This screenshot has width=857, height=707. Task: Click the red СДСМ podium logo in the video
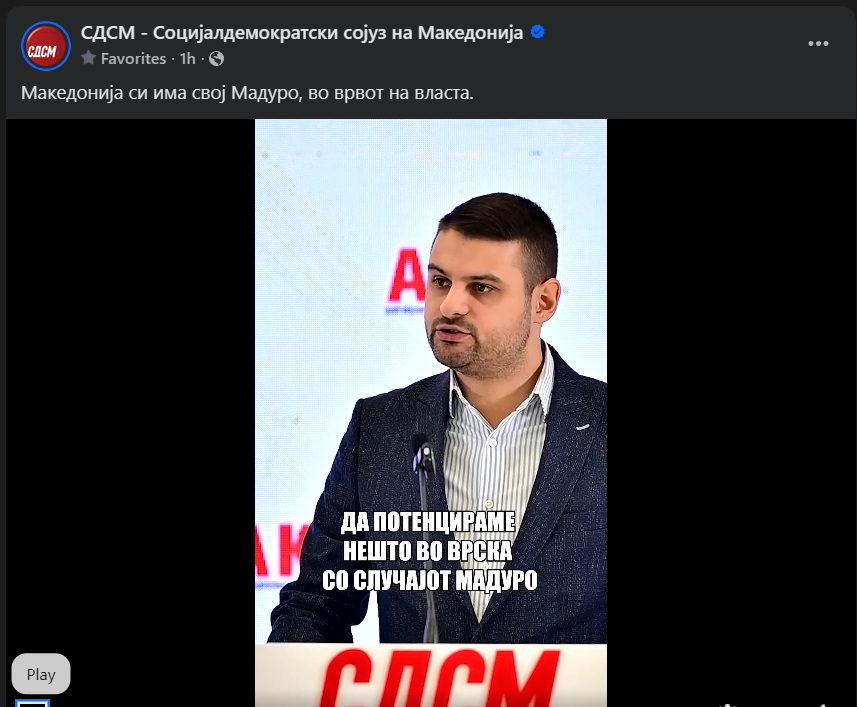click(439, 677)
